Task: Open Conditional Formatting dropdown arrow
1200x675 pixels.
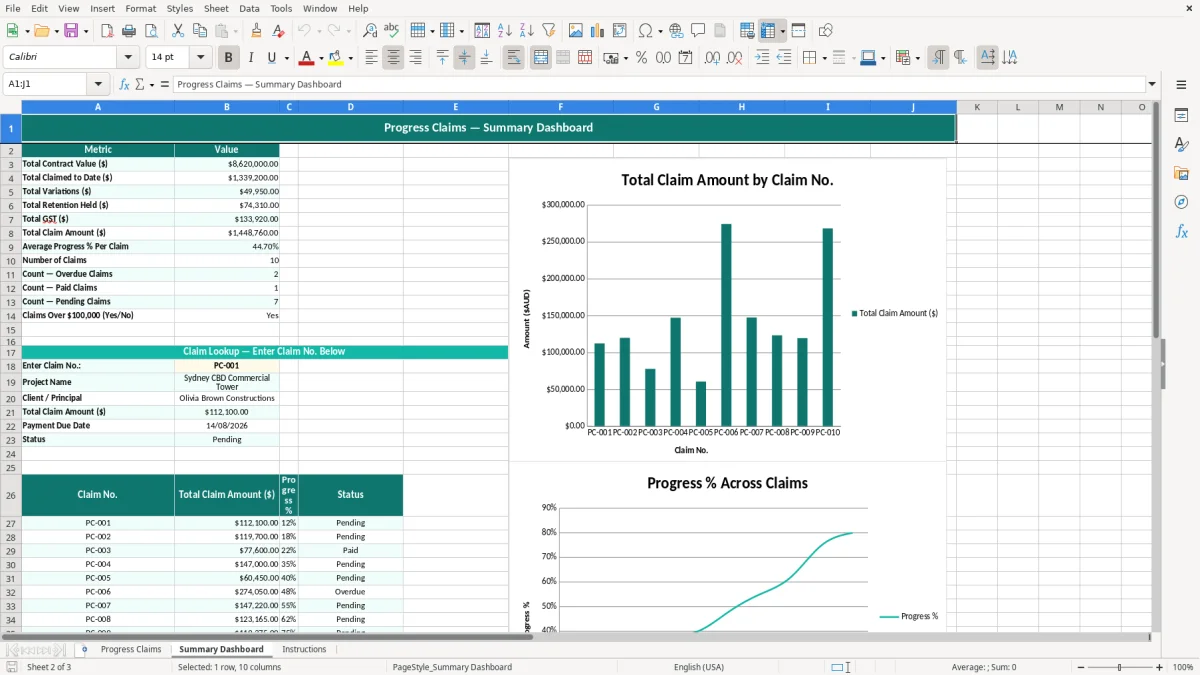Action: (x=917, y=58)
